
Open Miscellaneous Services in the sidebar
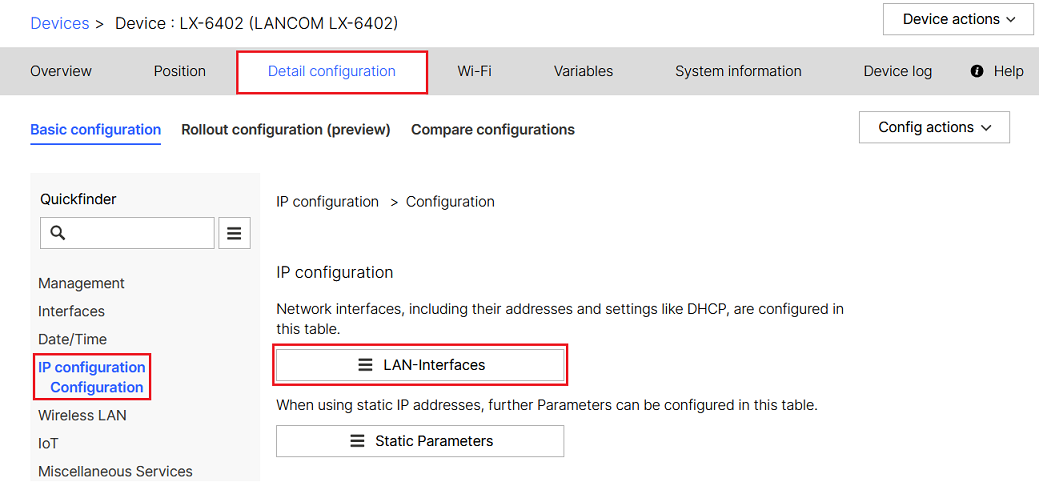coord(115,471)
